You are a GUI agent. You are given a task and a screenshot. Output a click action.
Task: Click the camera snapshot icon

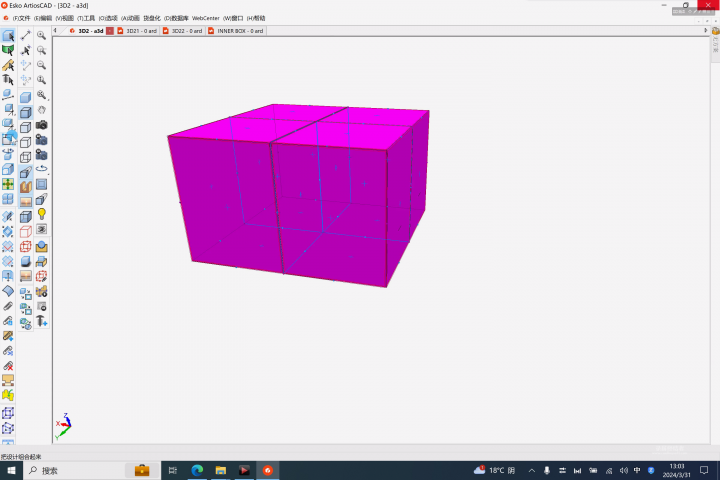(42, 125)
